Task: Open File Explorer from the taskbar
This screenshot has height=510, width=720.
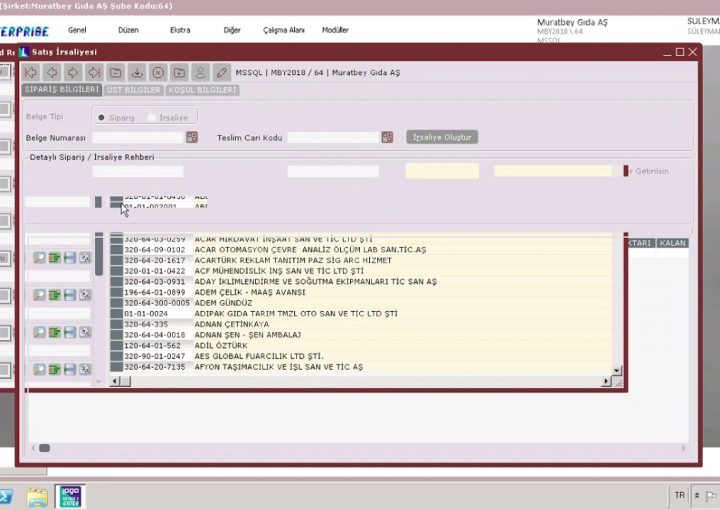Action: point(37,497)
